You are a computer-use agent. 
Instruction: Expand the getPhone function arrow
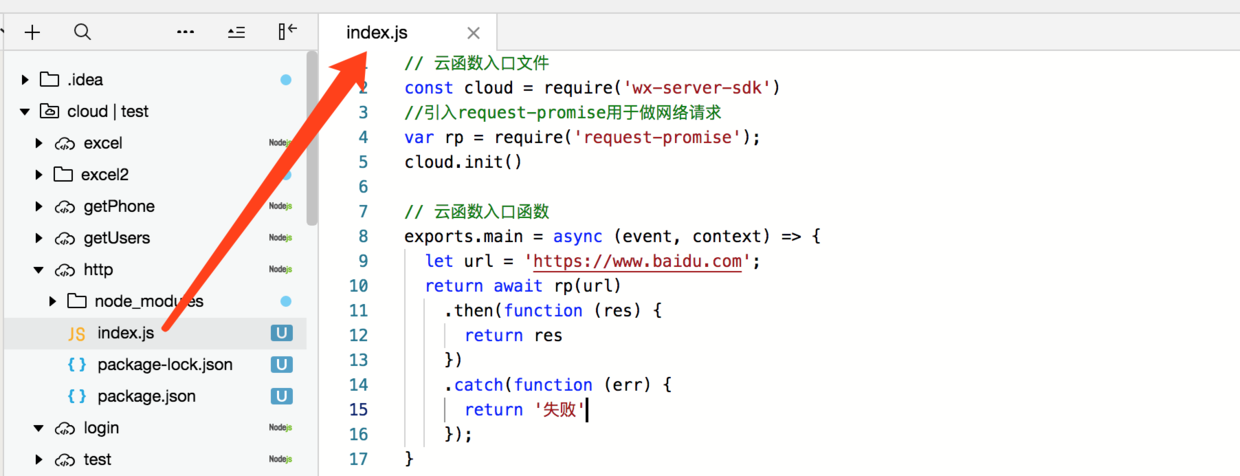(x=39, y=207)
